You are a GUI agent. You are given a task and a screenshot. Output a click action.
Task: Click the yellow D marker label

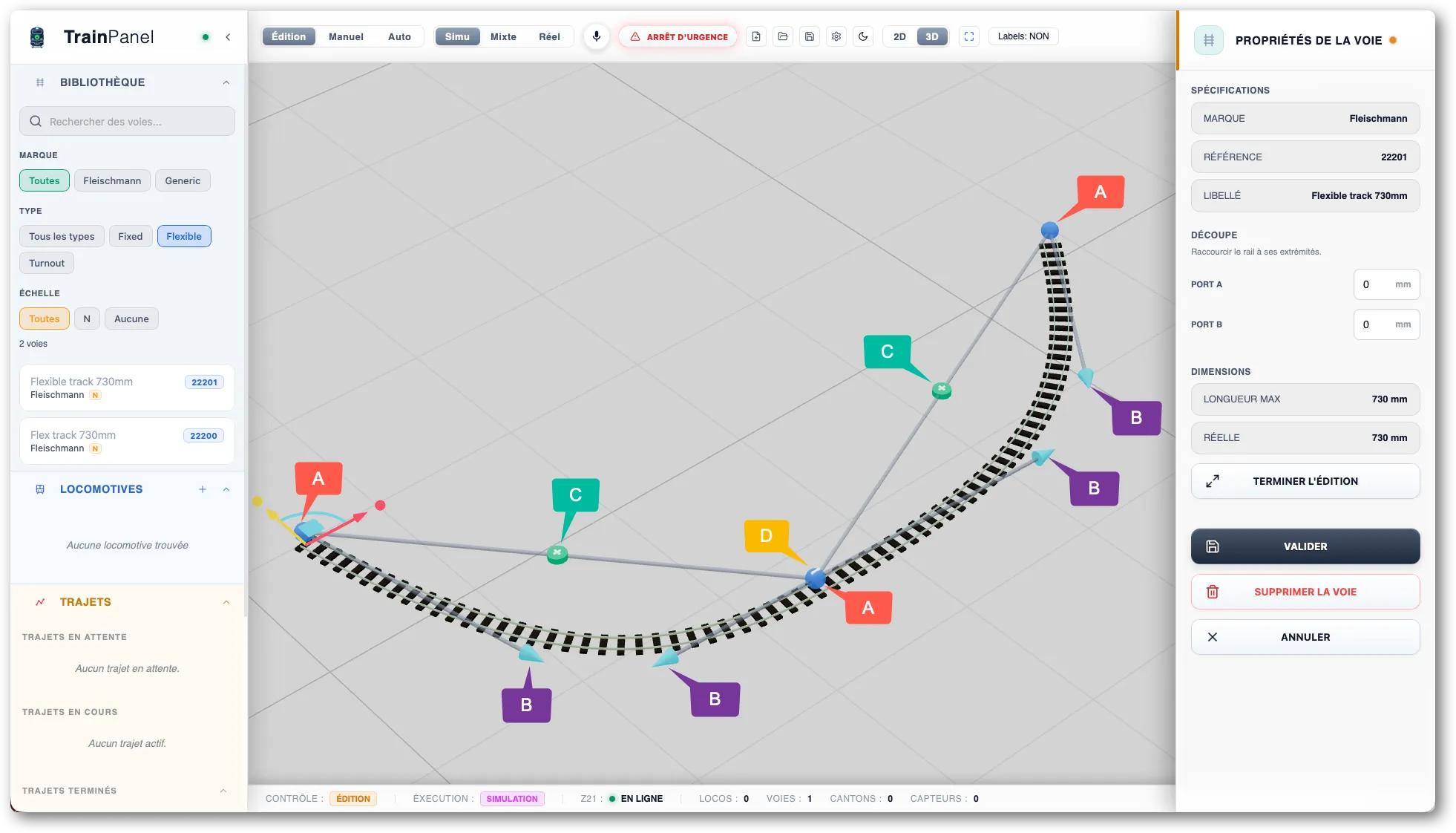(766, 536)
